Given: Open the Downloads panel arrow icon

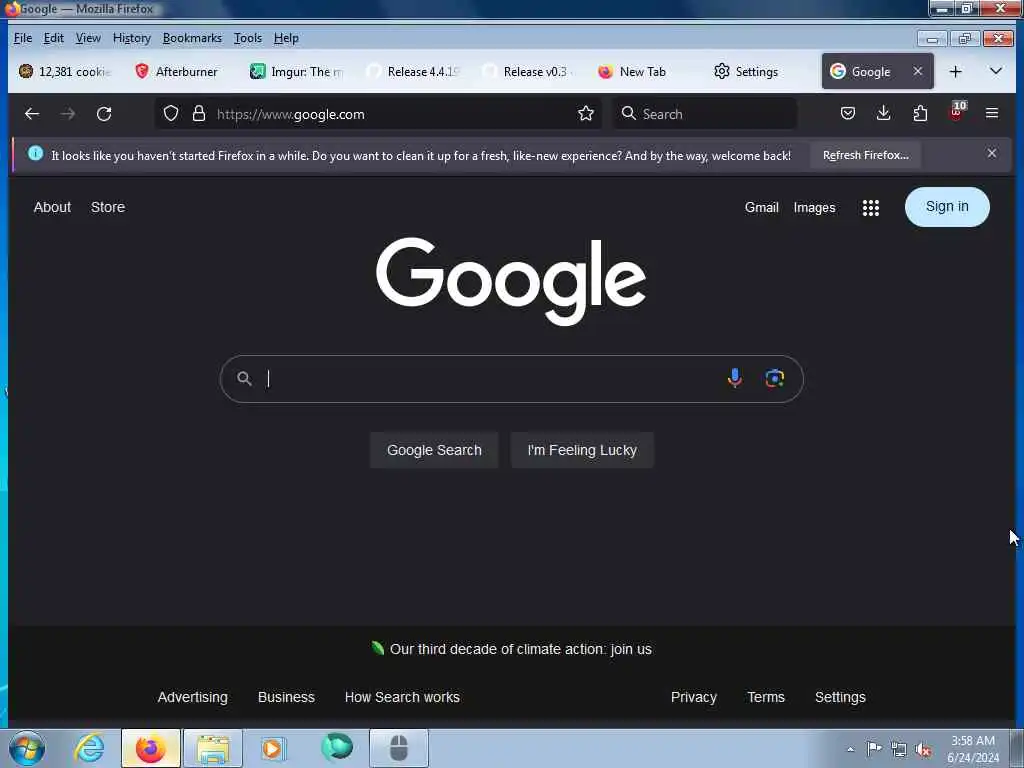Looking at the screenshot, I should click(884, 114).
